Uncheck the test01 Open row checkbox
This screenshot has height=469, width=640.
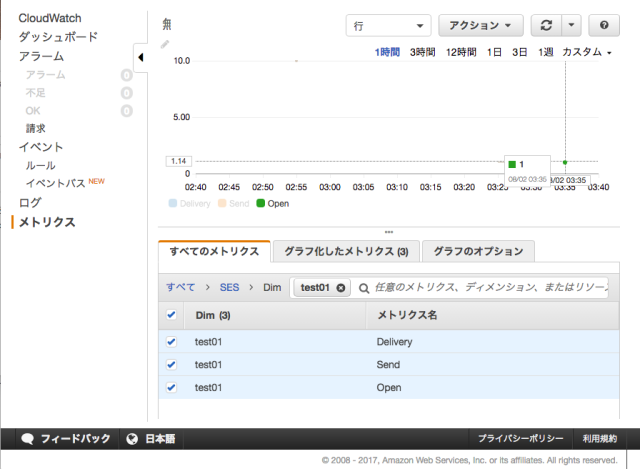click(x=171, y=387)
